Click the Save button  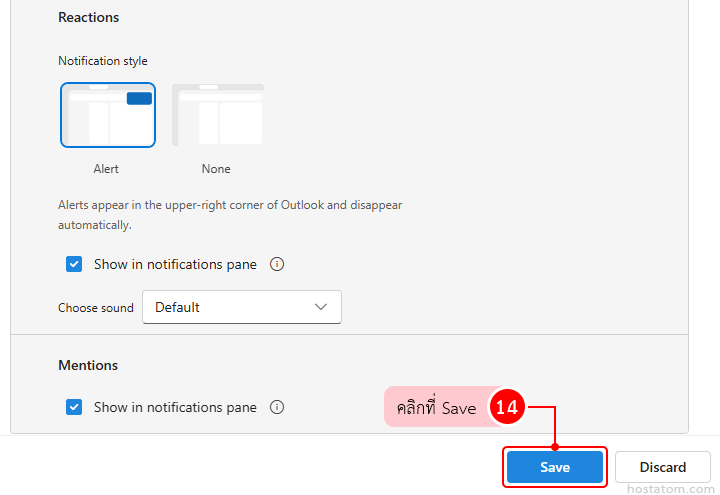[555, 467]
